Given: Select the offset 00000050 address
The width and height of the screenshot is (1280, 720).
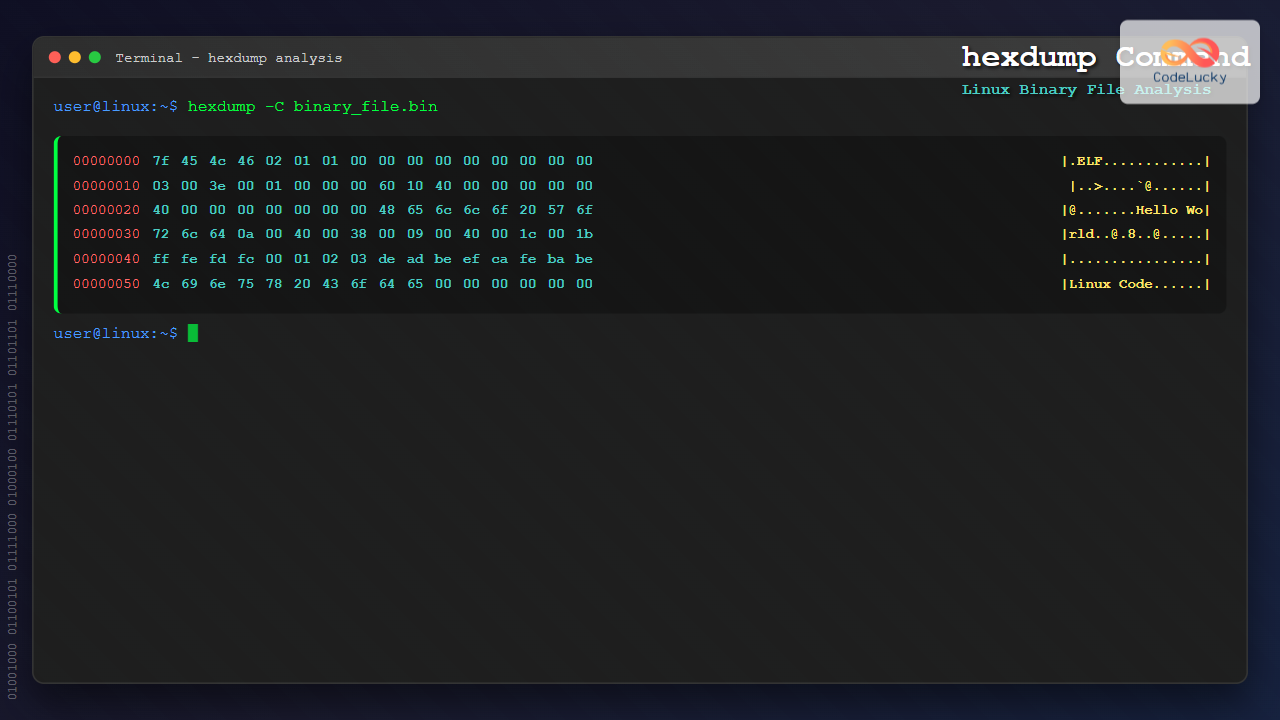Looking at the screenshot, I should (106, 284).
